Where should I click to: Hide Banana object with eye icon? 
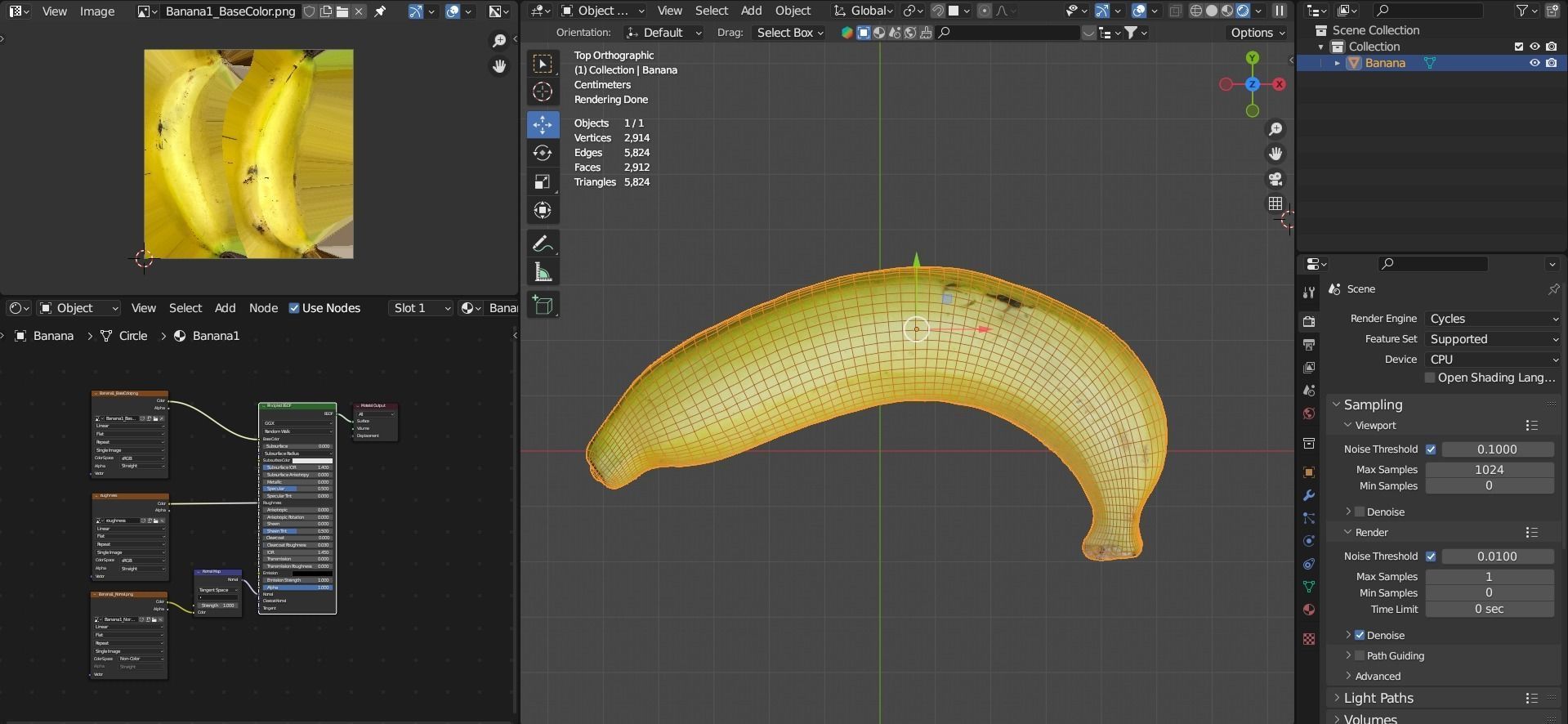pyautogui.click(x=1534, y=63)
